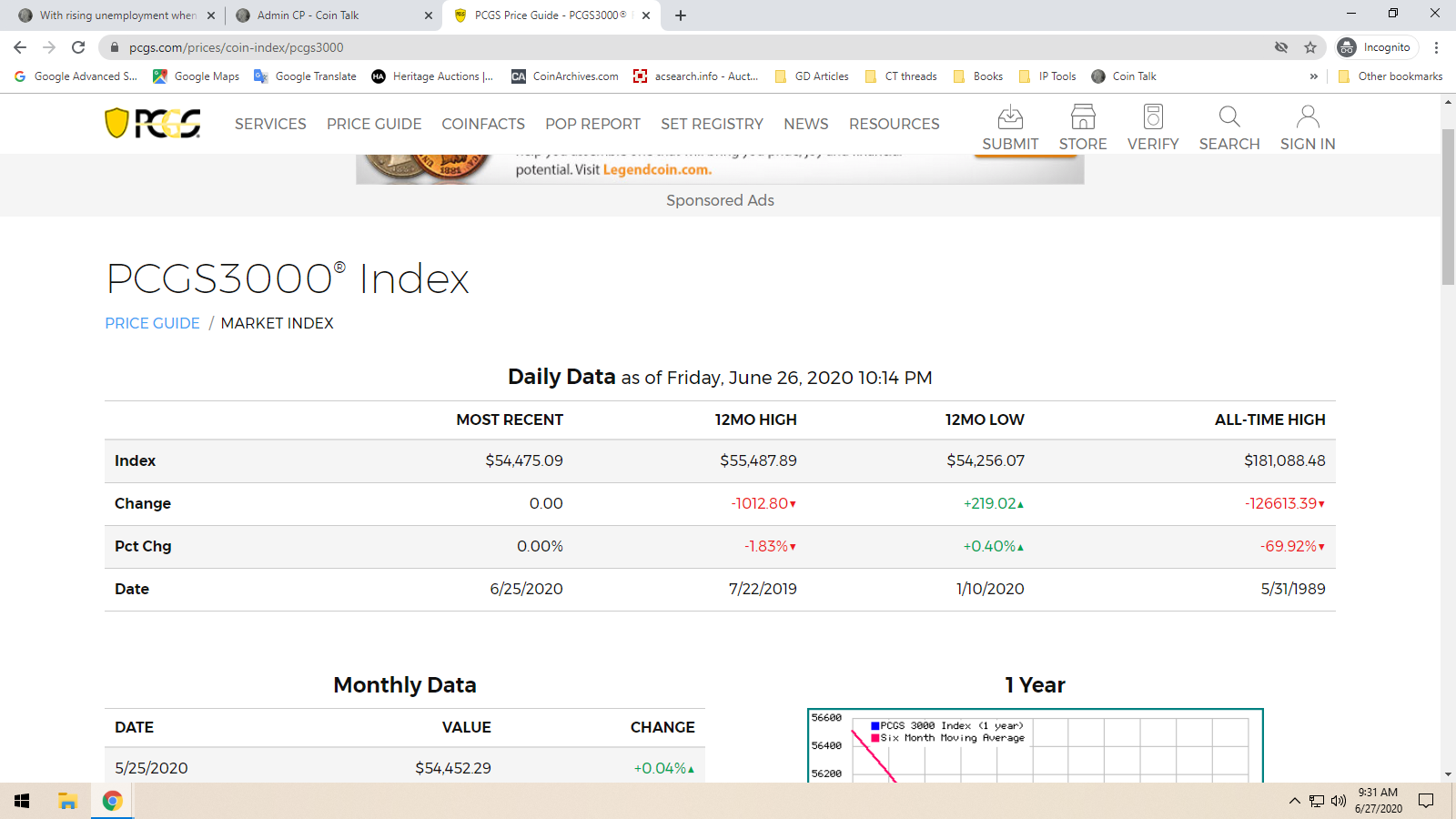Screen dimensions: 1456x819
Task: Click the address bar URL
Action: coord(237,47)
